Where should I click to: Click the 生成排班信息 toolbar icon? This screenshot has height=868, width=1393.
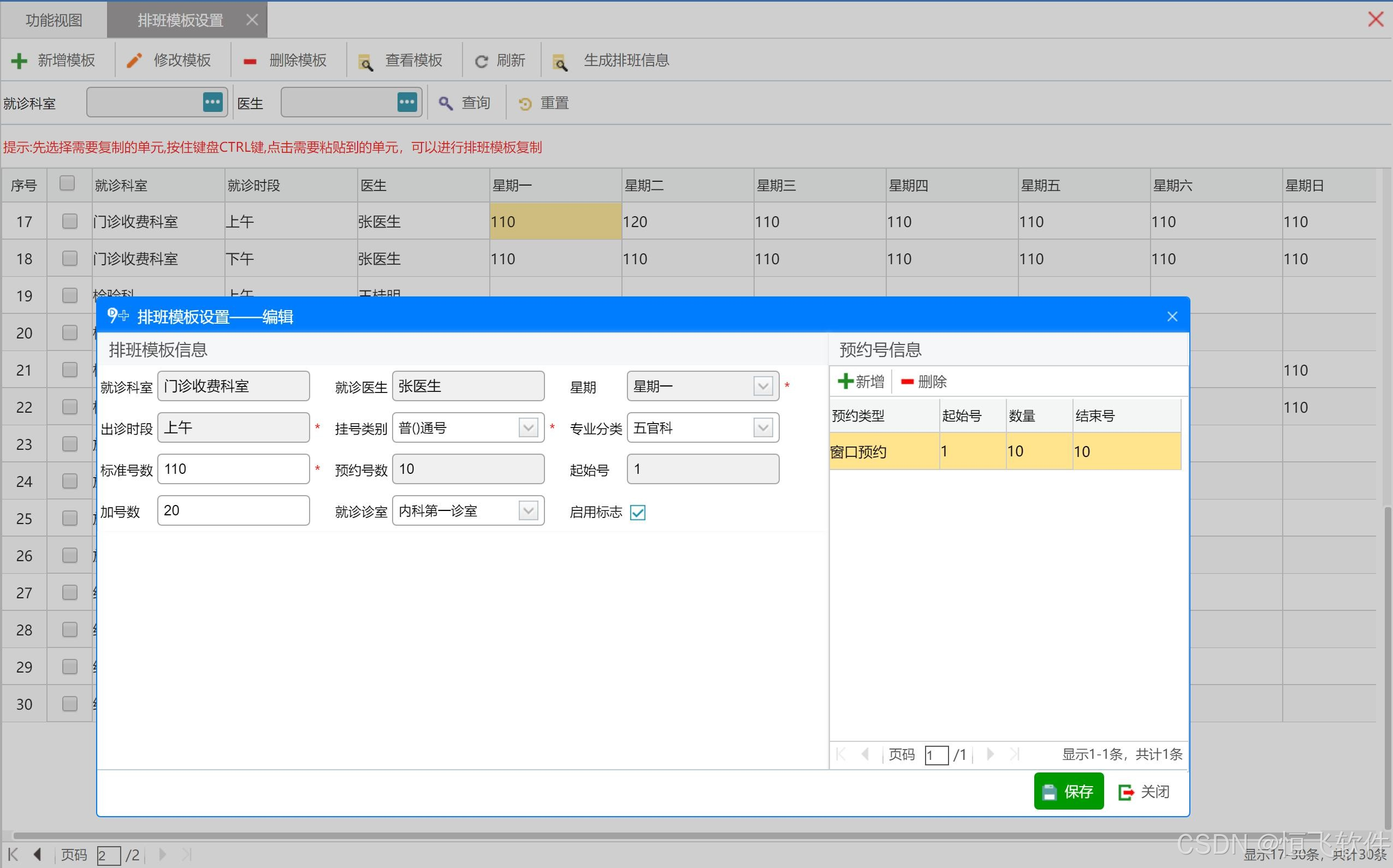point(560,62)
